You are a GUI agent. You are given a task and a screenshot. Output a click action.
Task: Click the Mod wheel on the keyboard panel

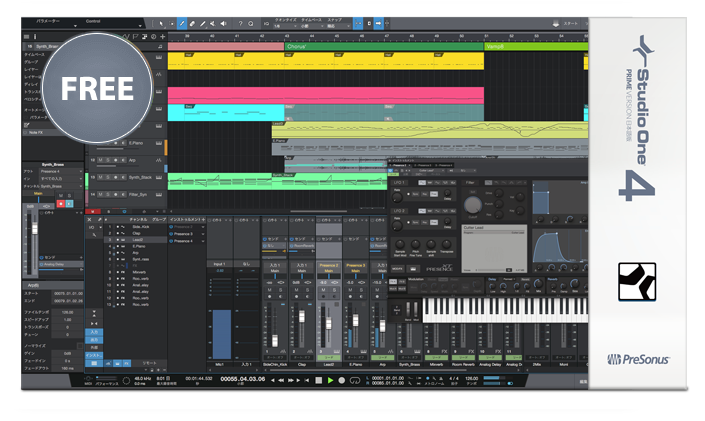415,310
